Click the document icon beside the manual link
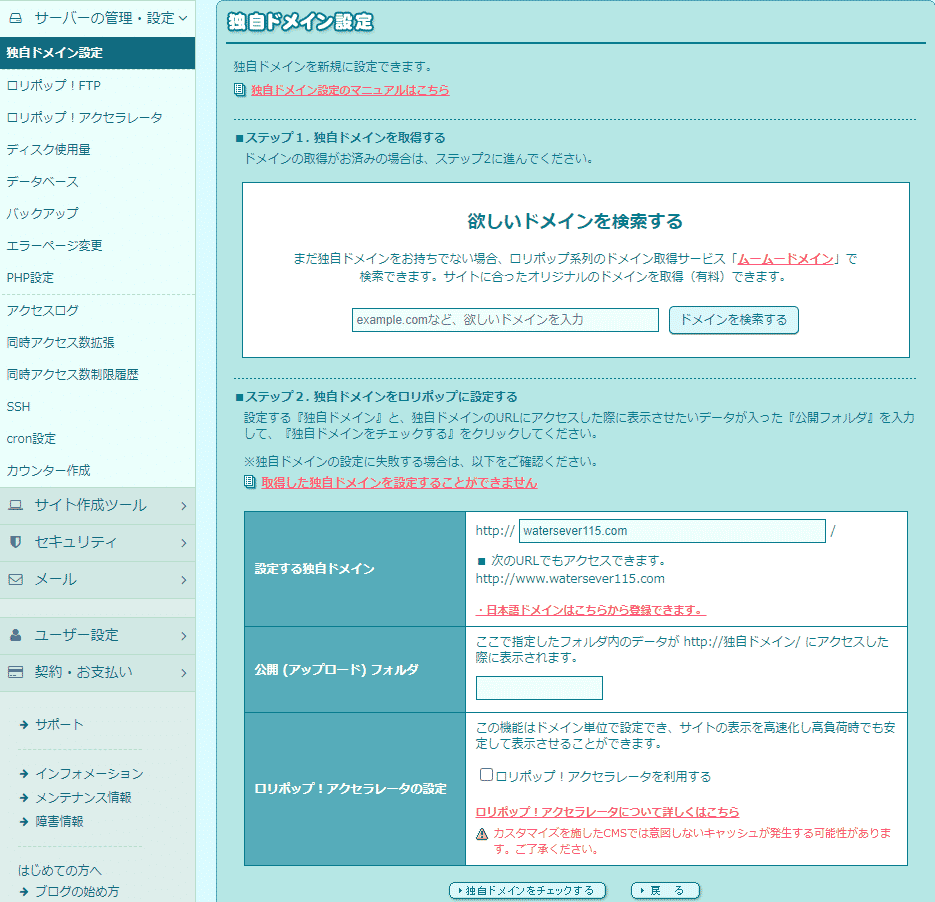 click(240, 90)
